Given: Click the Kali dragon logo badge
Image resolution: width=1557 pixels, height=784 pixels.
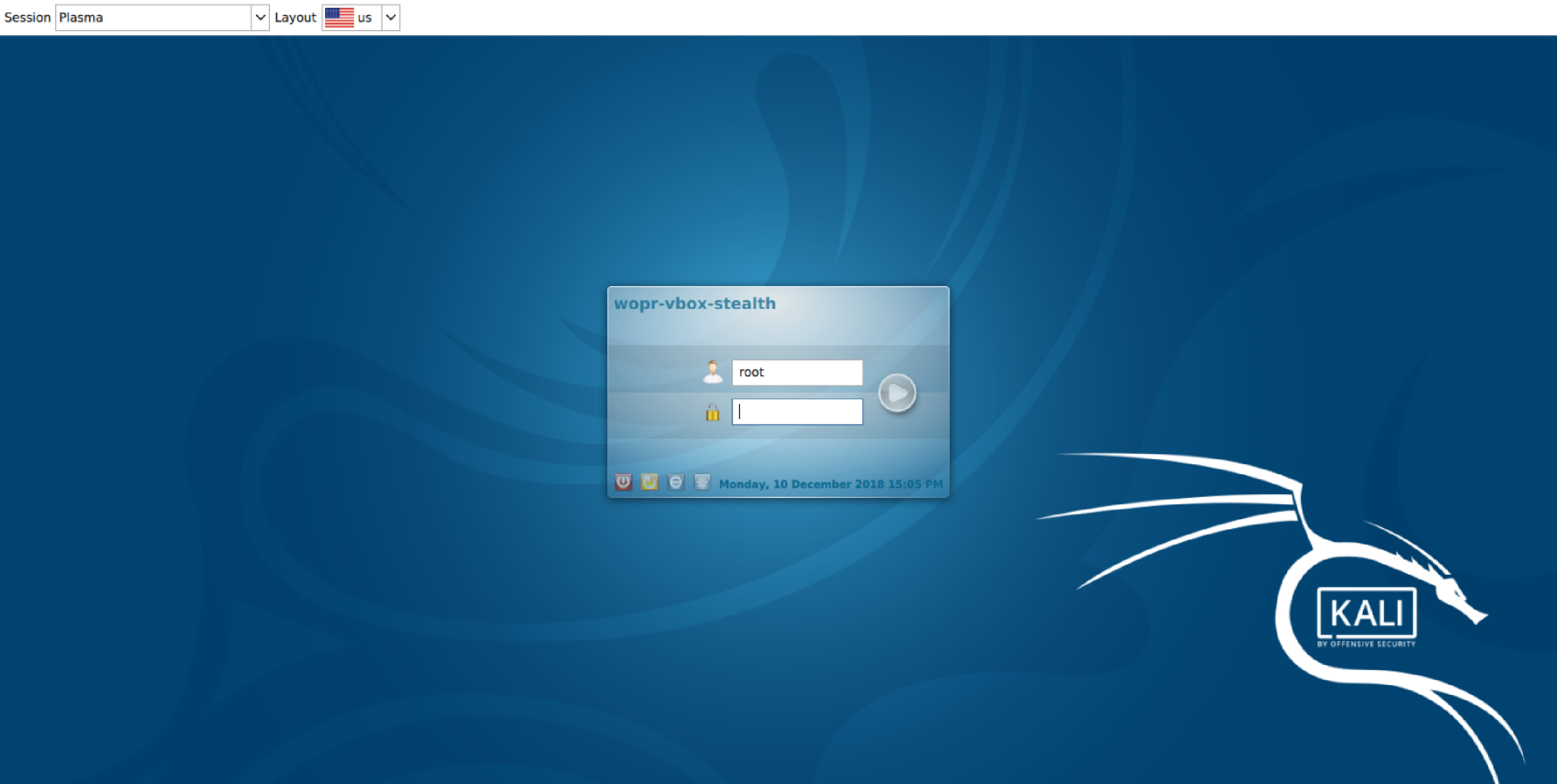Looking at the screenshot, I should (1367, 613).
